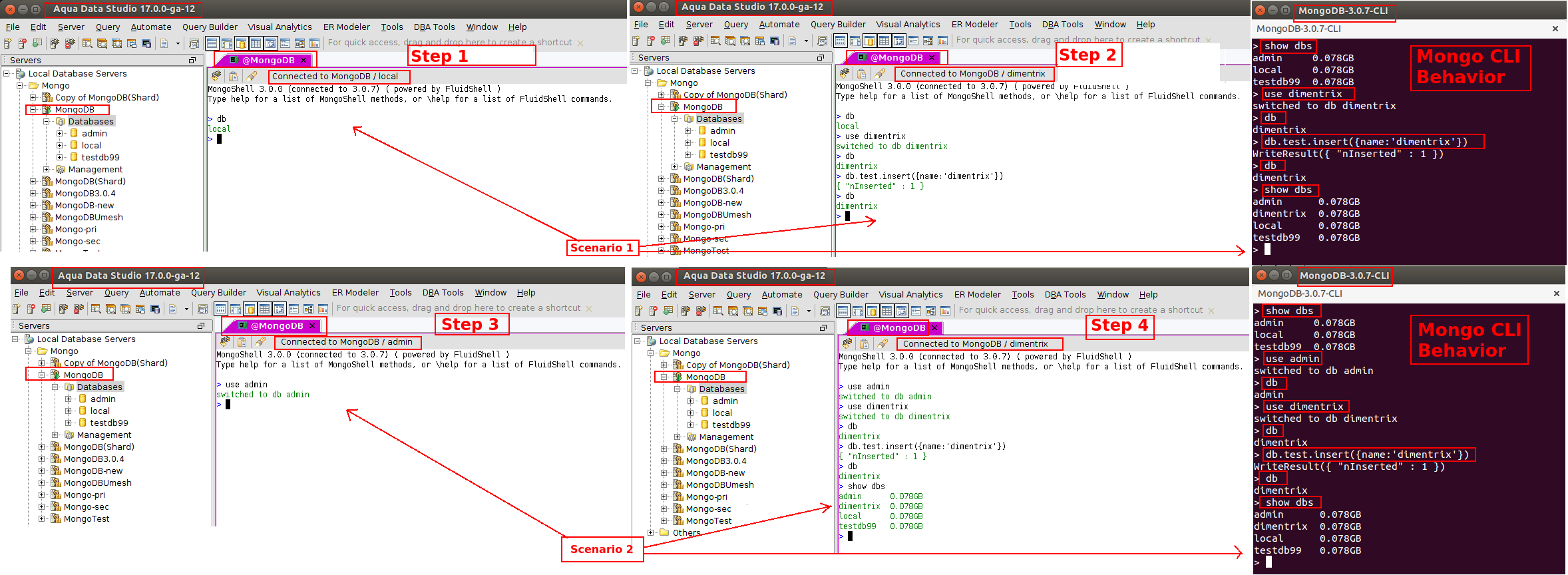Click reconnect icon above shell in top-left Aqua window

(x=216, y=76)
